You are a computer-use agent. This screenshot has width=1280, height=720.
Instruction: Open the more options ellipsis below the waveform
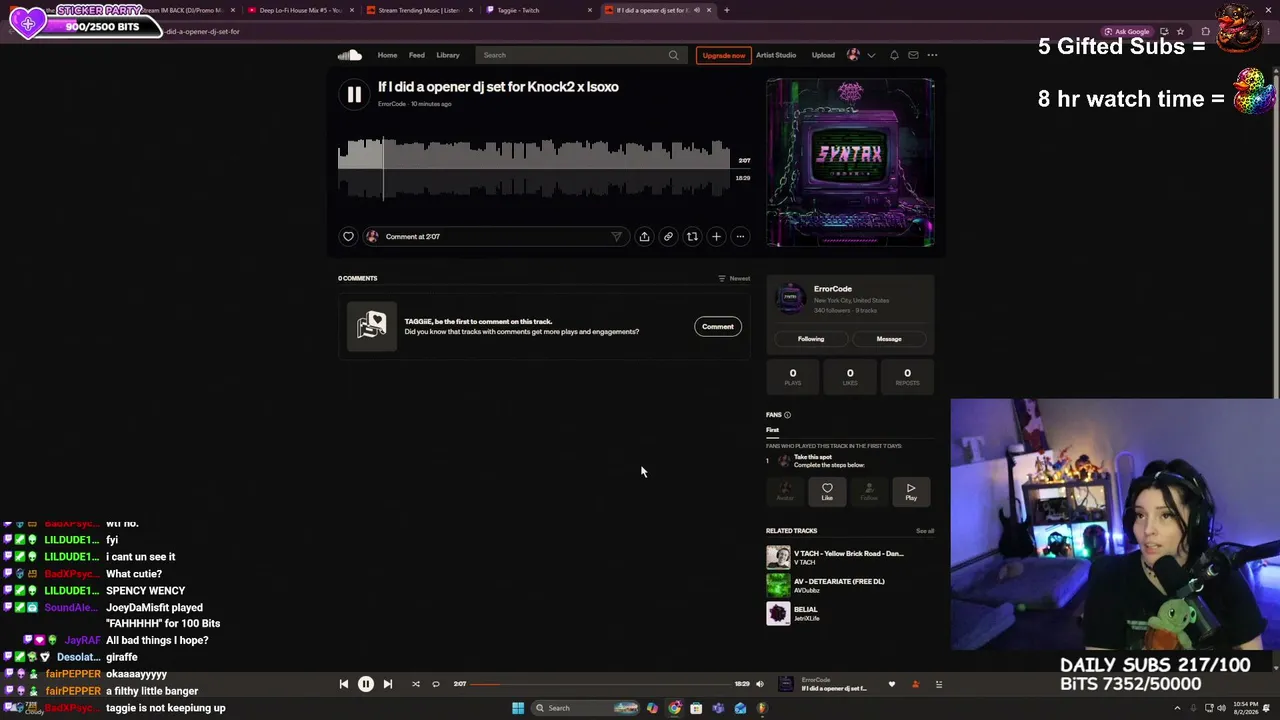[740, 237]
